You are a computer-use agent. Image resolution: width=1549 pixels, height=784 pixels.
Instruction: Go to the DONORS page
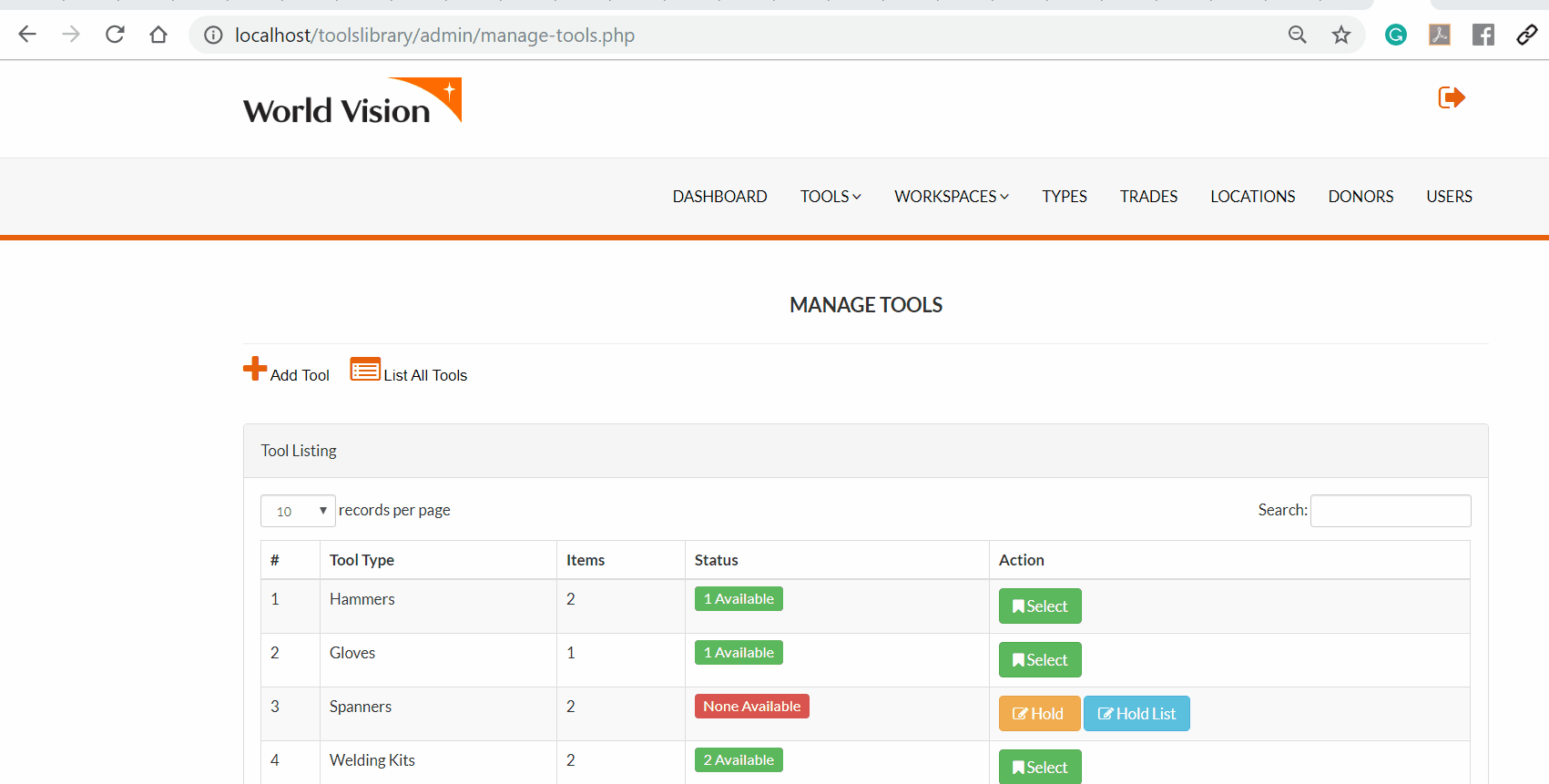[x=1360, y=197]
